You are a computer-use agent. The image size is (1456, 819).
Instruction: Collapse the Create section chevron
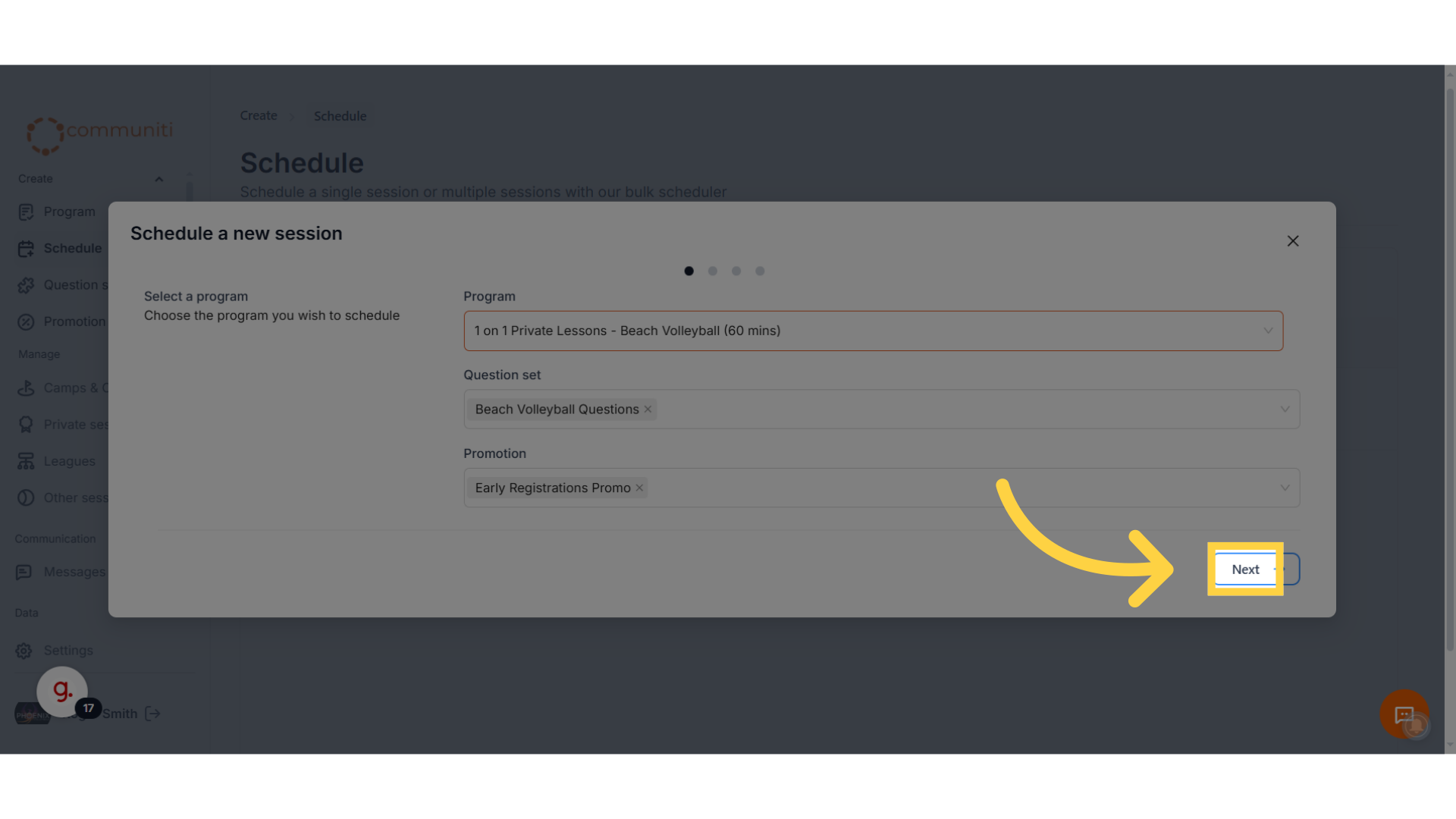pyautogui.click(x=158, y=179)
